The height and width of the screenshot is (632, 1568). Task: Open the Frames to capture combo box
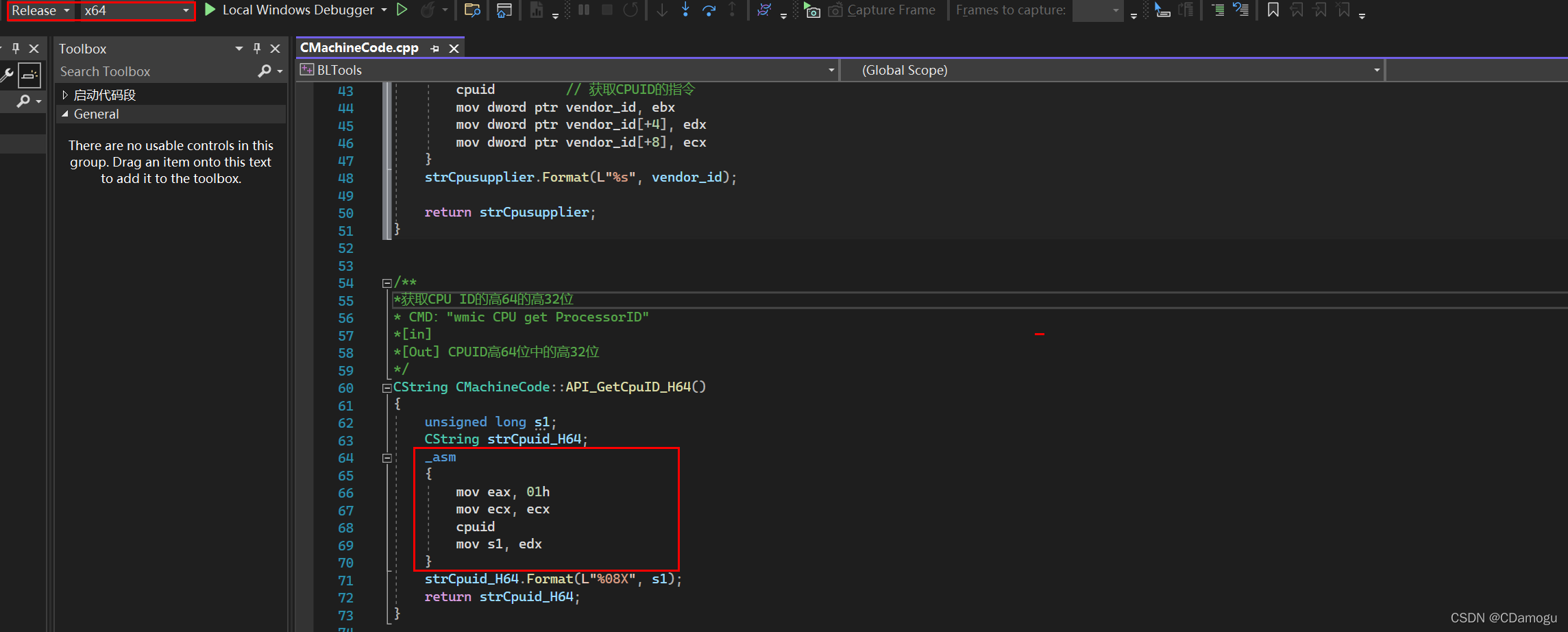coord(1097,10)
